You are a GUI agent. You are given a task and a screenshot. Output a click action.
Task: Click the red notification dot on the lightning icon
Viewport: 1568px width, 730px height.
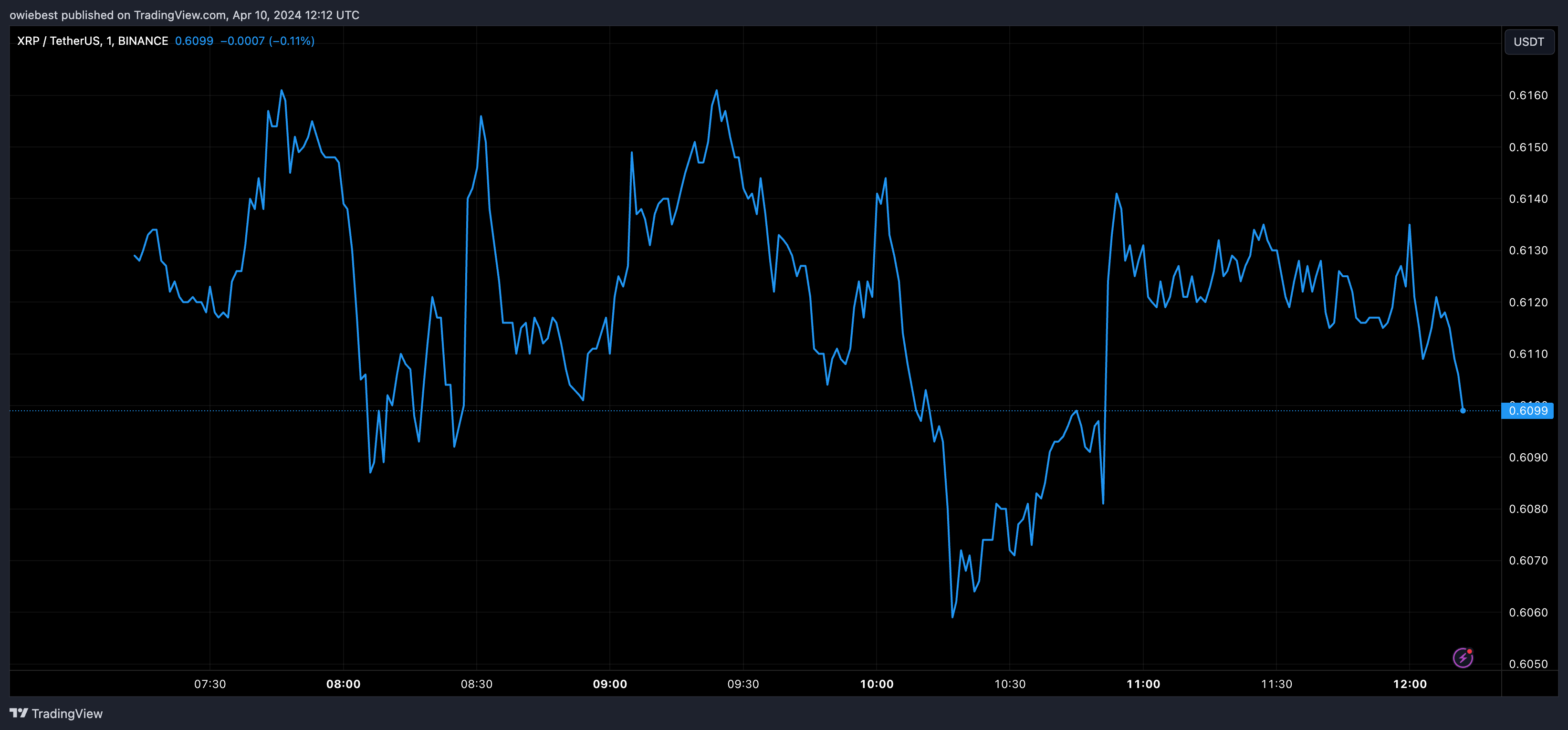tap(1469, 651)
